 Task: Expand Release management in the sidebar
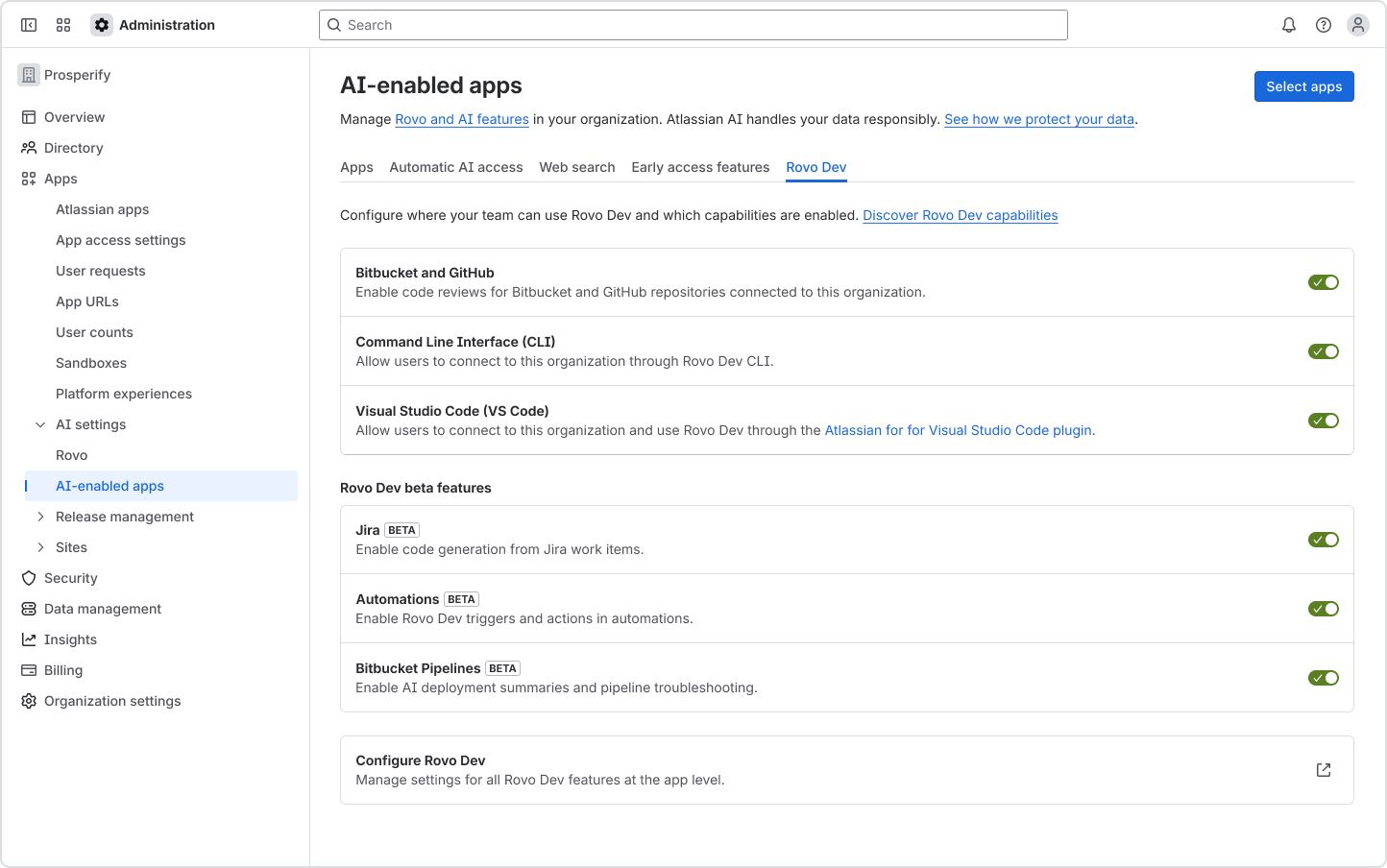pyautogui.click(x=40, y=517)
